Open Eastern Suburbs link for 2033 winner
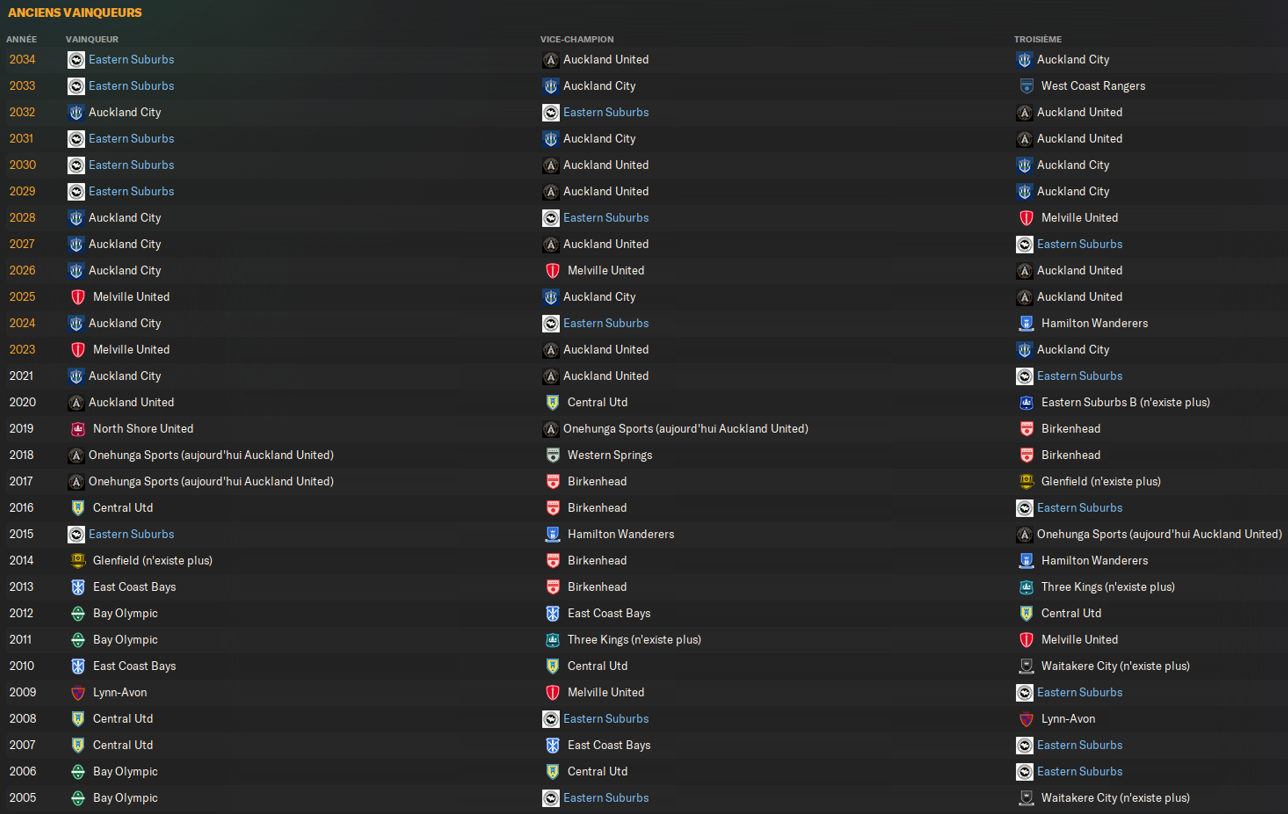The image size is (1288, 814). (x=131, y=86)
